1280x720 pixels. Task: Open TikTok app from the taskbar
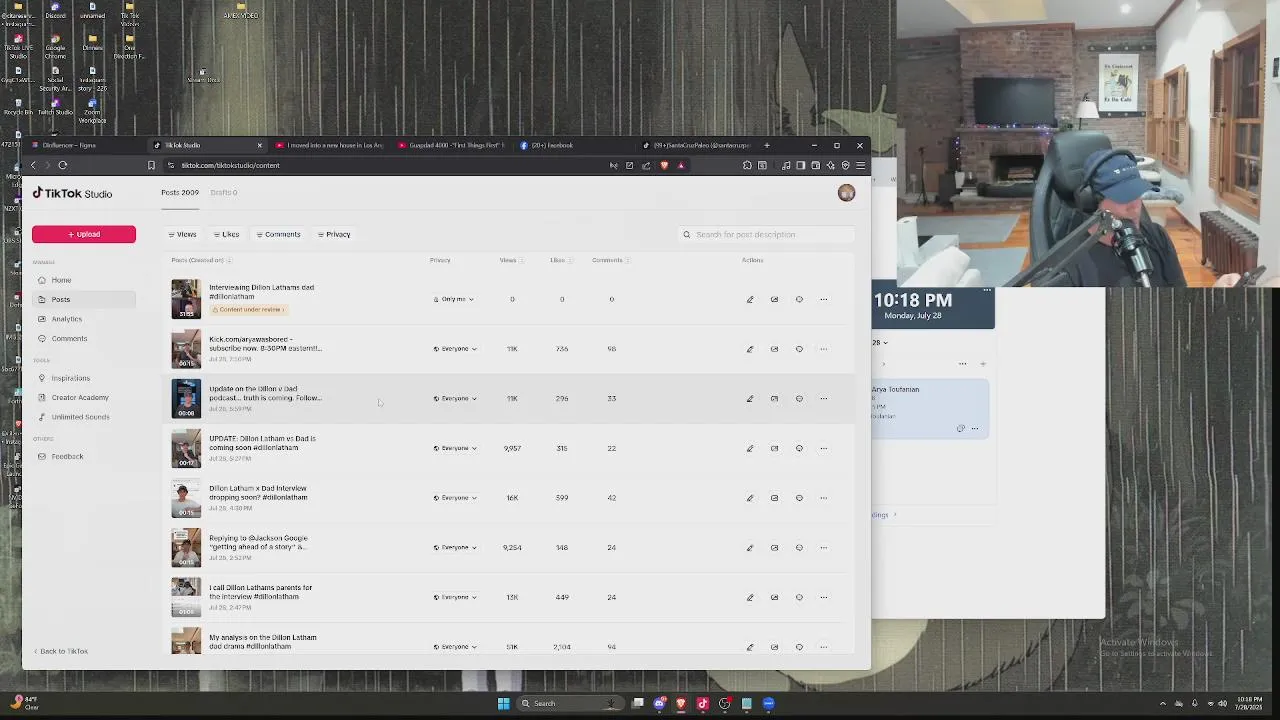702,703
